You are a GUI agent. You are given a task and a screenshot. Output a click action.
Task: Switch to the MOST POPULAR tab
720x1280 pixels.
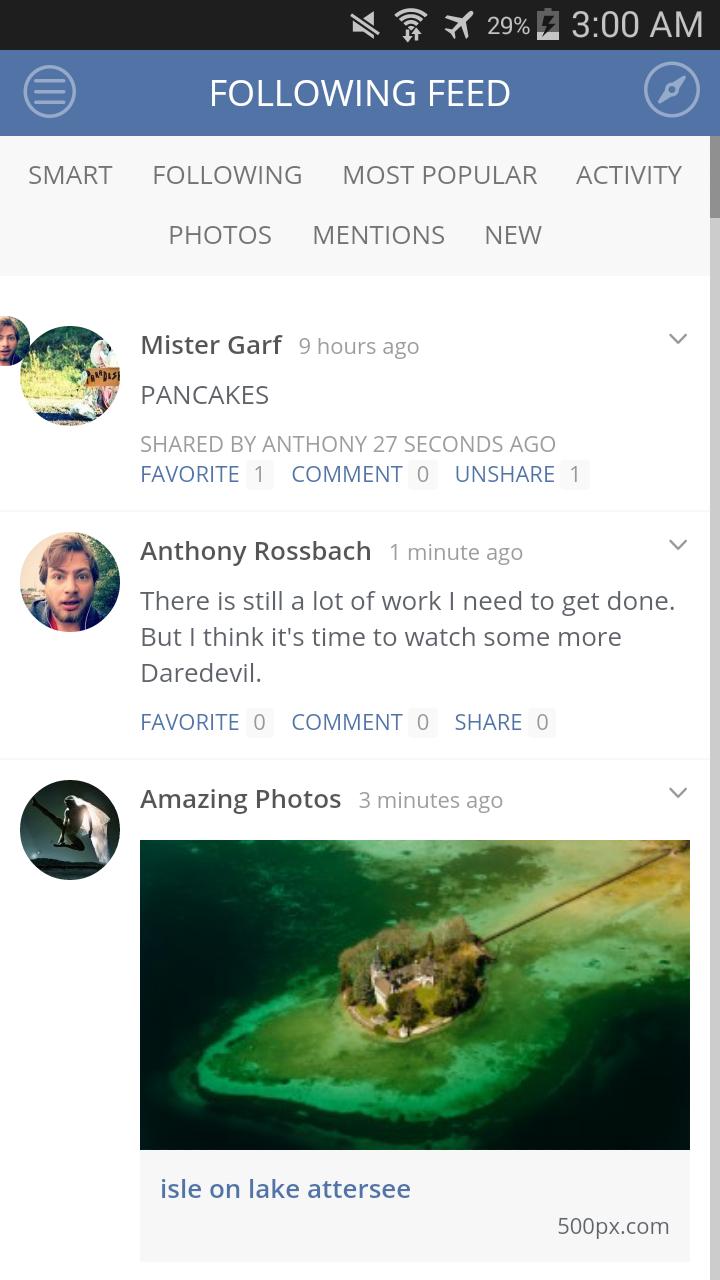(440, 174)
